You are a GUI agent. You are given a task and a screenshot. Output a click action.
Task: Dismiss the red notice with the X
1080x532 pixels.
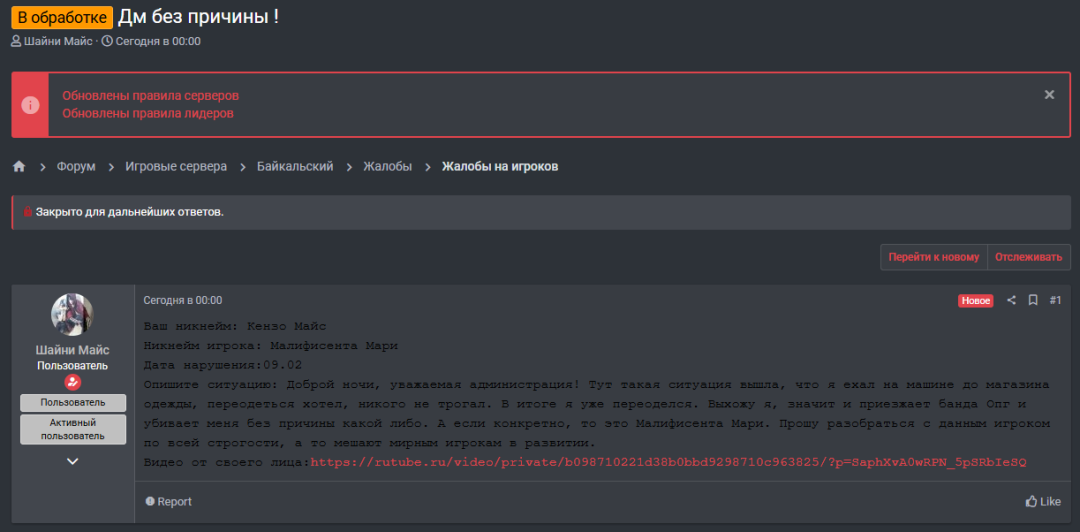click(1049, 95)
